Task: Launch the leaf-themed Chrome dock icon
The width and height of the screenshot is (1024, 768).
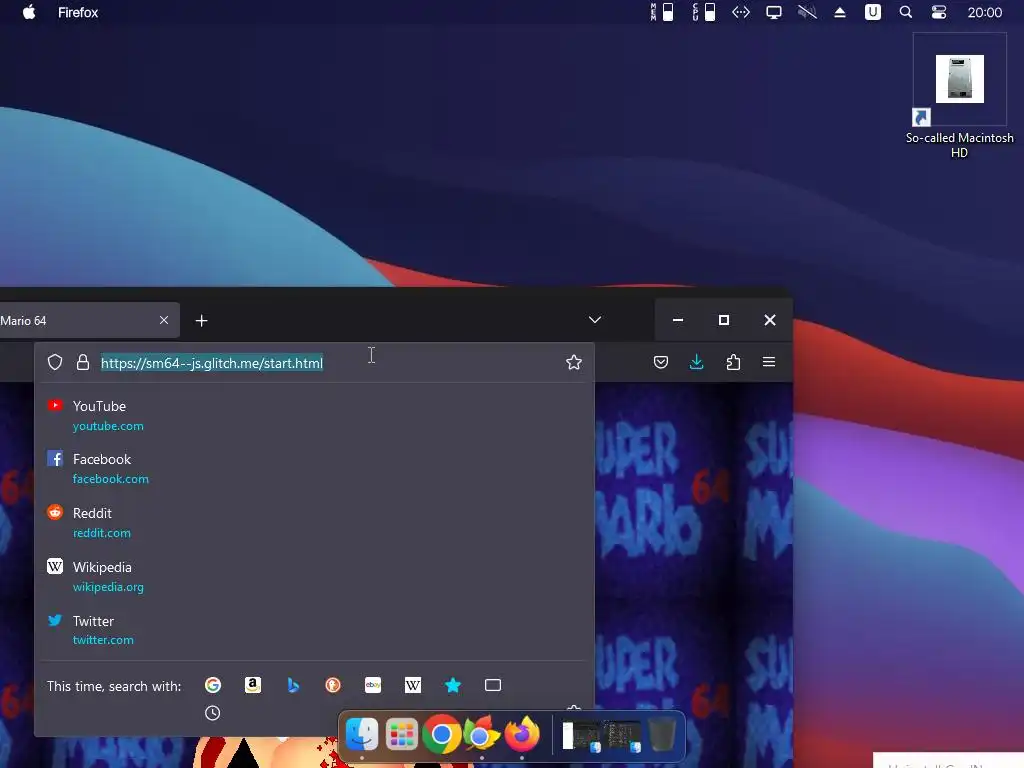Action: coord(481,735)
